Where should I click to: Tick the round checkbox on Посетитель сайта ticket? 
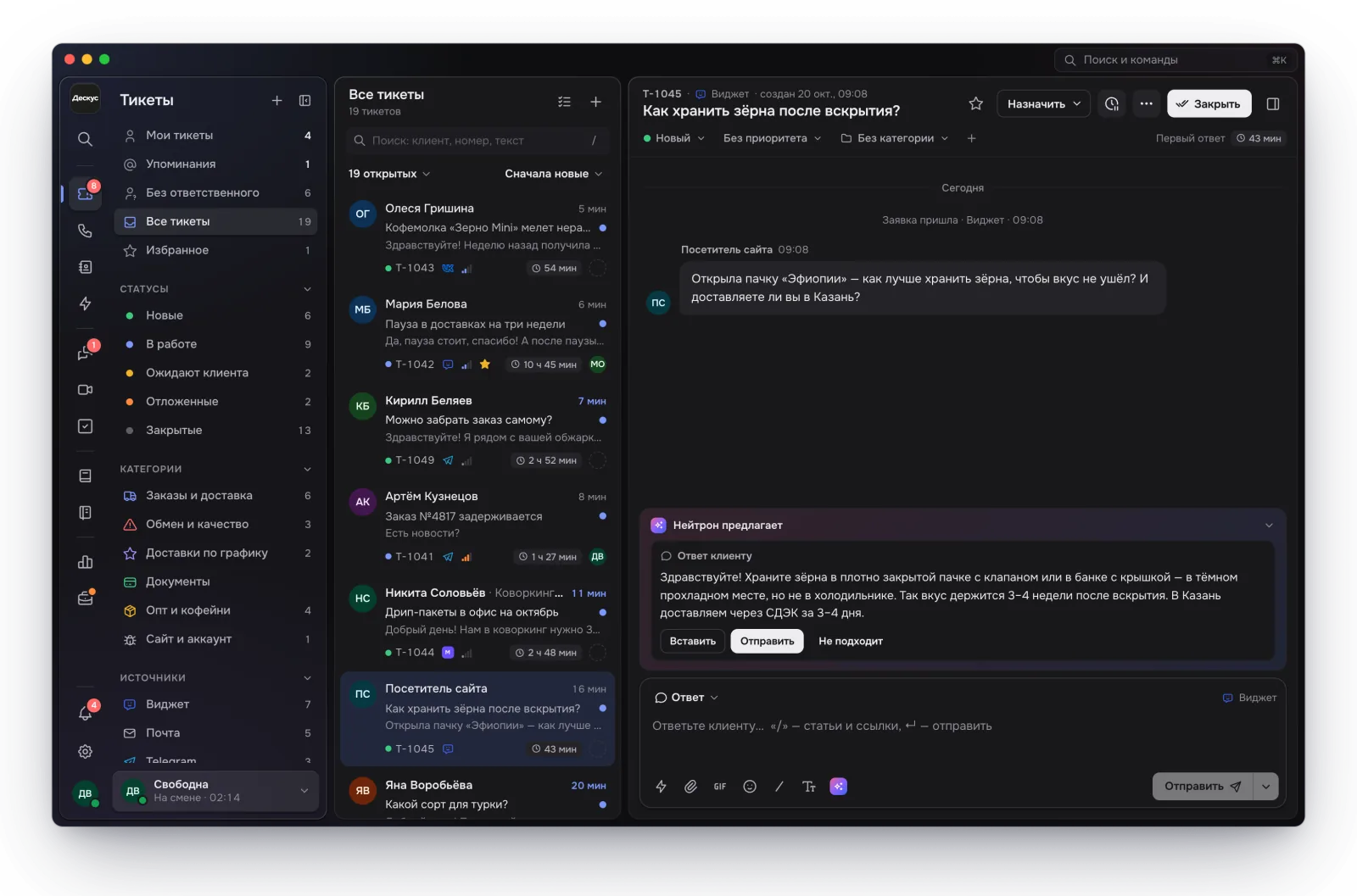[597, 749]
